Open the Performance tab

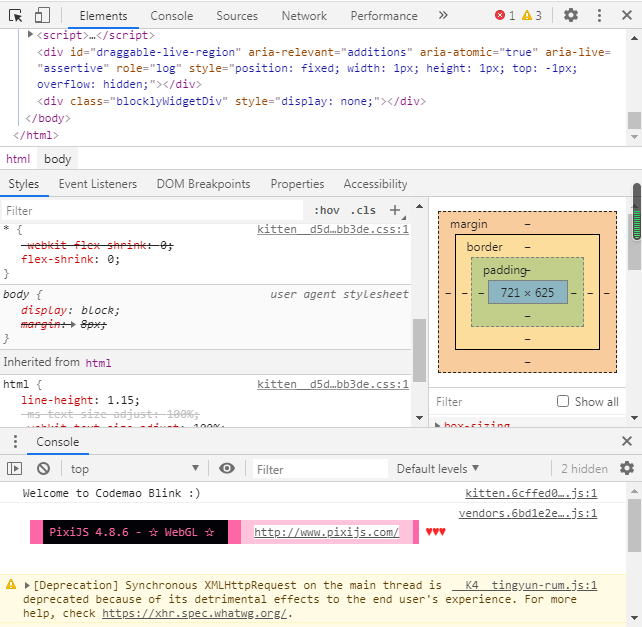coord(384,16)
